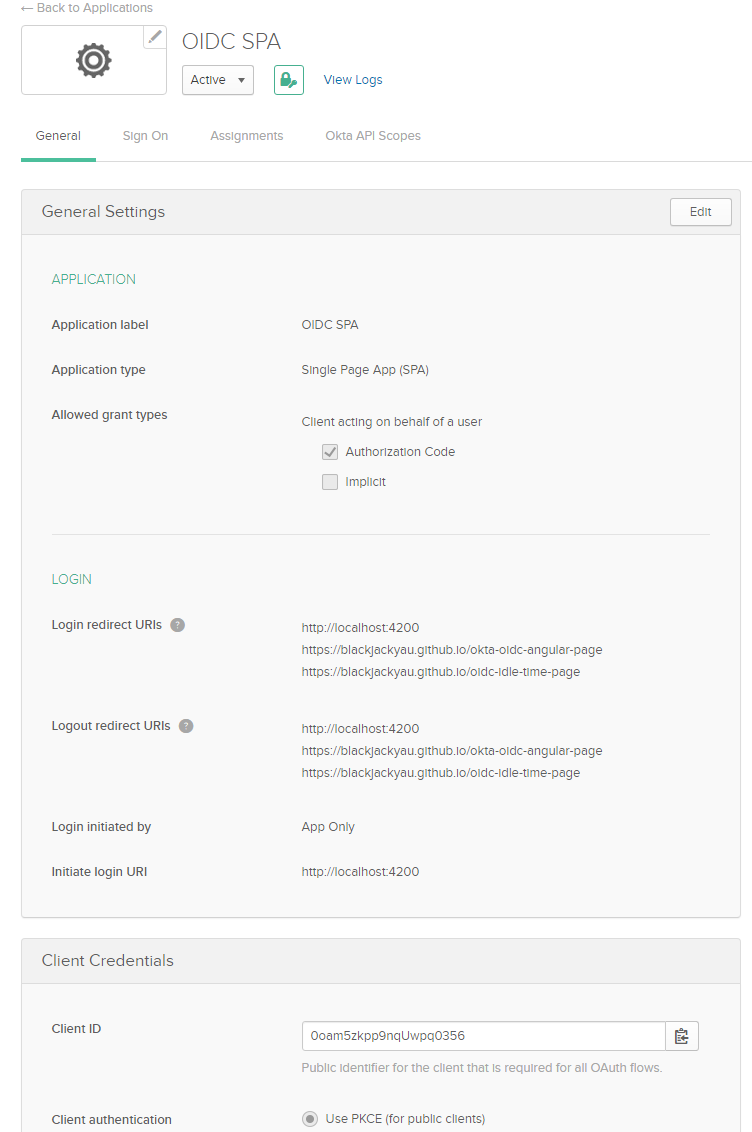Click the green lock provisioning icon
Screen dimensions: 752x1132
[289, 80]
